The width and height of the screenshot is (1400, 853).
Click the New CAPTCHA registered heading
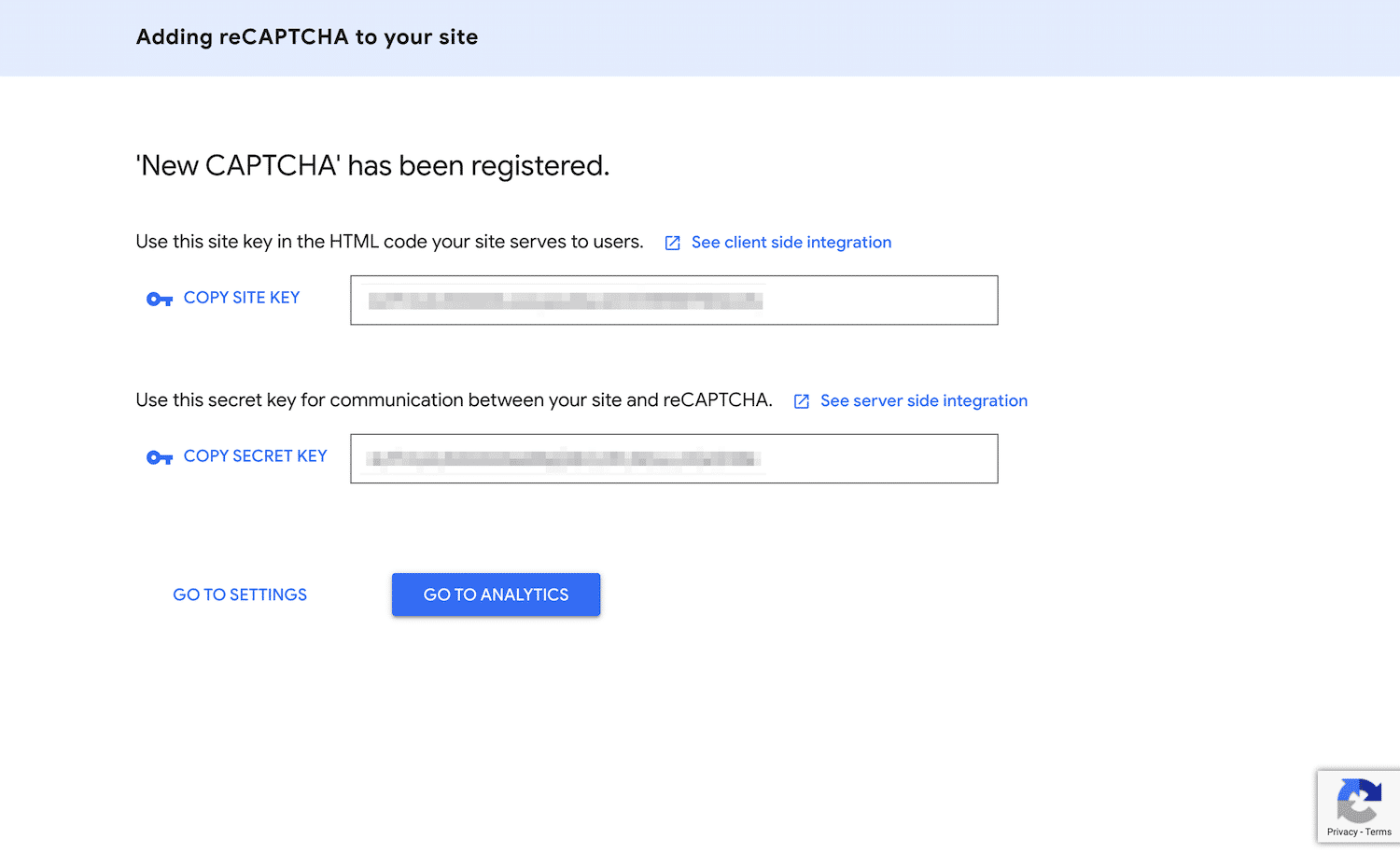[371, 165]
